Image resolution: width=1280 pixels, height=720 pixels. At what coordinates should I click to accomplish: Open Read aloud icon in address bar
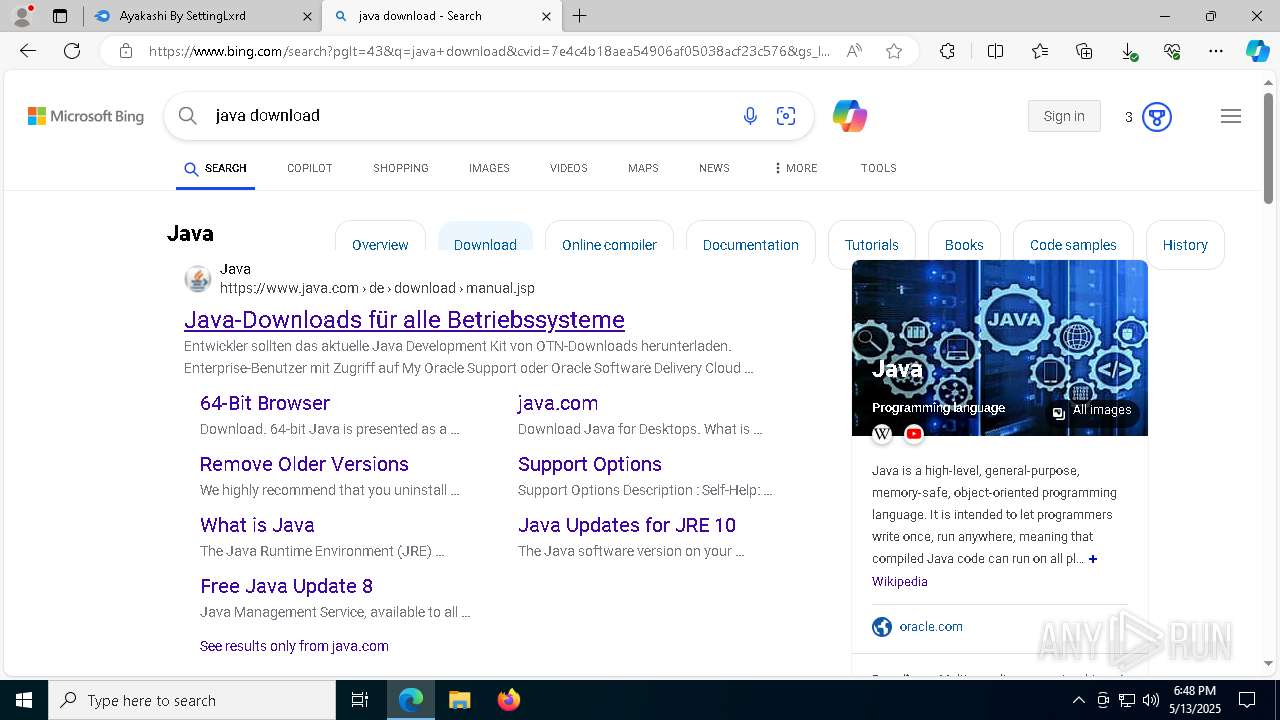pyautogui.click(x=854, y=51)
